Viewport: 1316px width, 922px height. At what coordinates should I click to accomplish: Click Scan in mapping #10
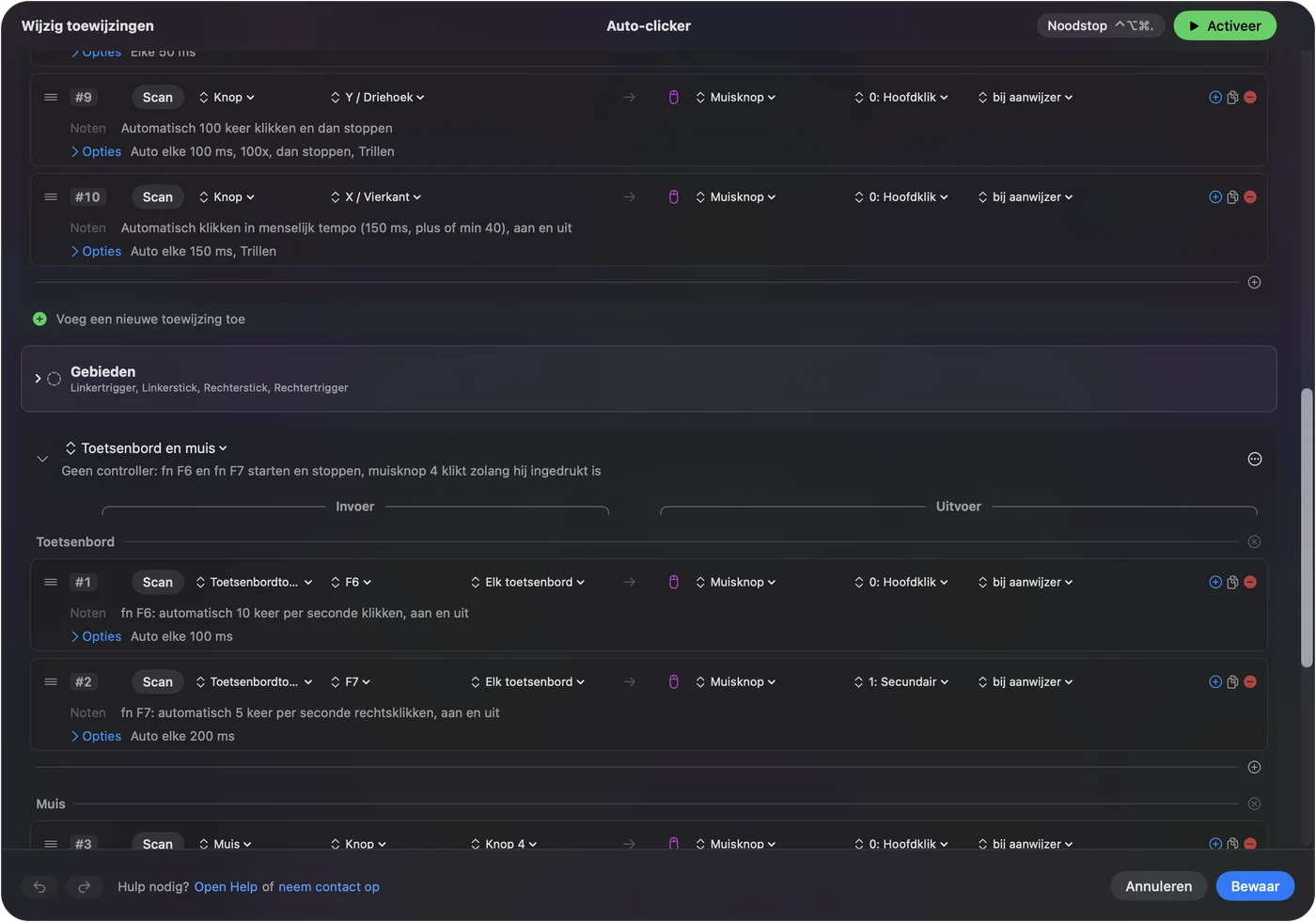(158, 197)
